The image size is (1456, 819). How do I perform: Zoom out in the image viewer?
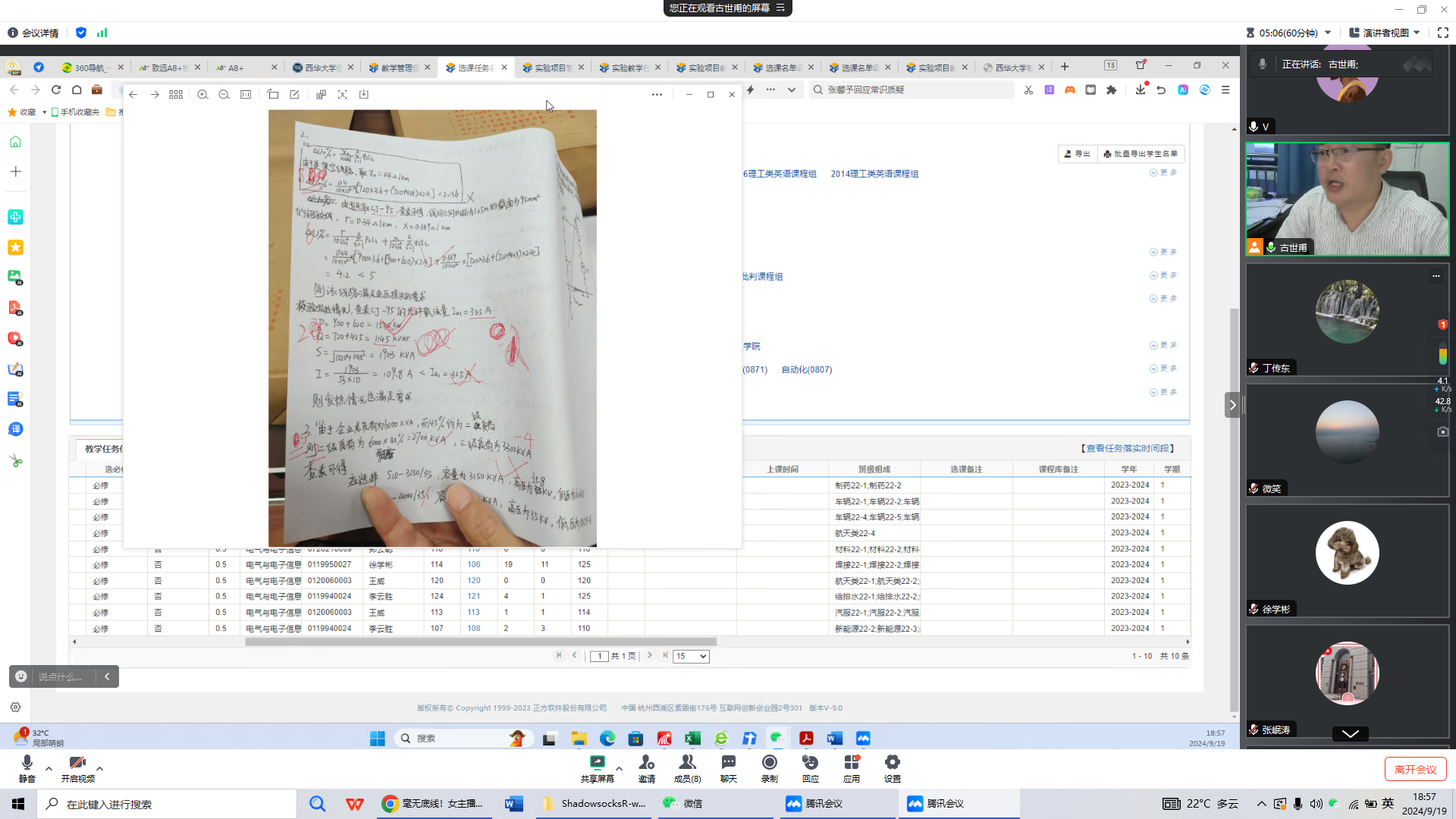click(224, 95)
